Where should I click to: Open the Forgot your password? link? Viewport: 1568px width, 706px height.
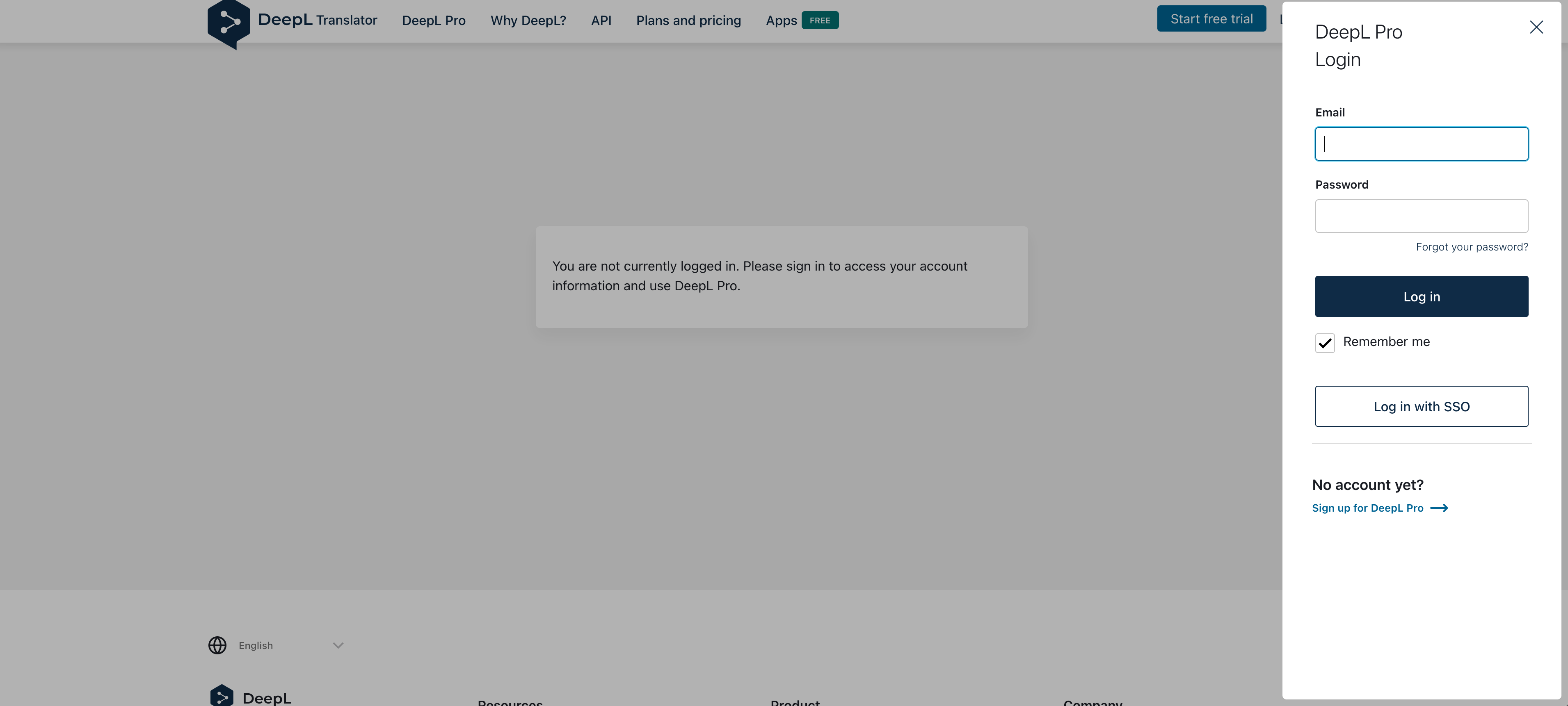click(x=1472, y=247)
